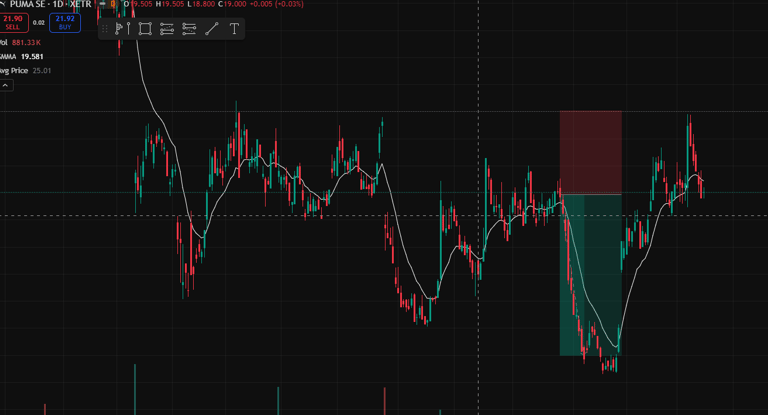Click the green profit zone of position

(x=591, y=275)
